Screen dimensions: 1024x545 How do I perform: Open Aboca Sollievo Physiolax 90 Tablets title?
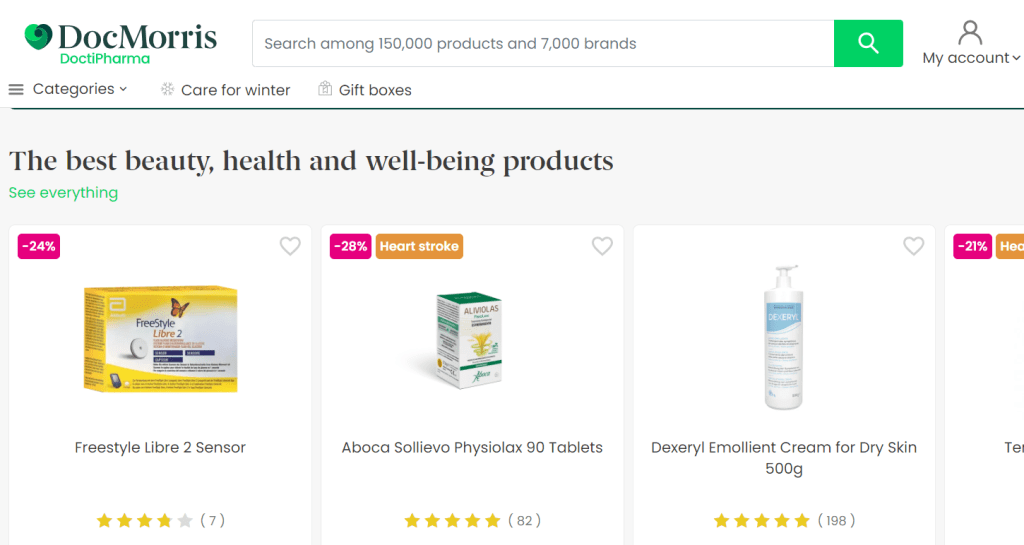472,447
